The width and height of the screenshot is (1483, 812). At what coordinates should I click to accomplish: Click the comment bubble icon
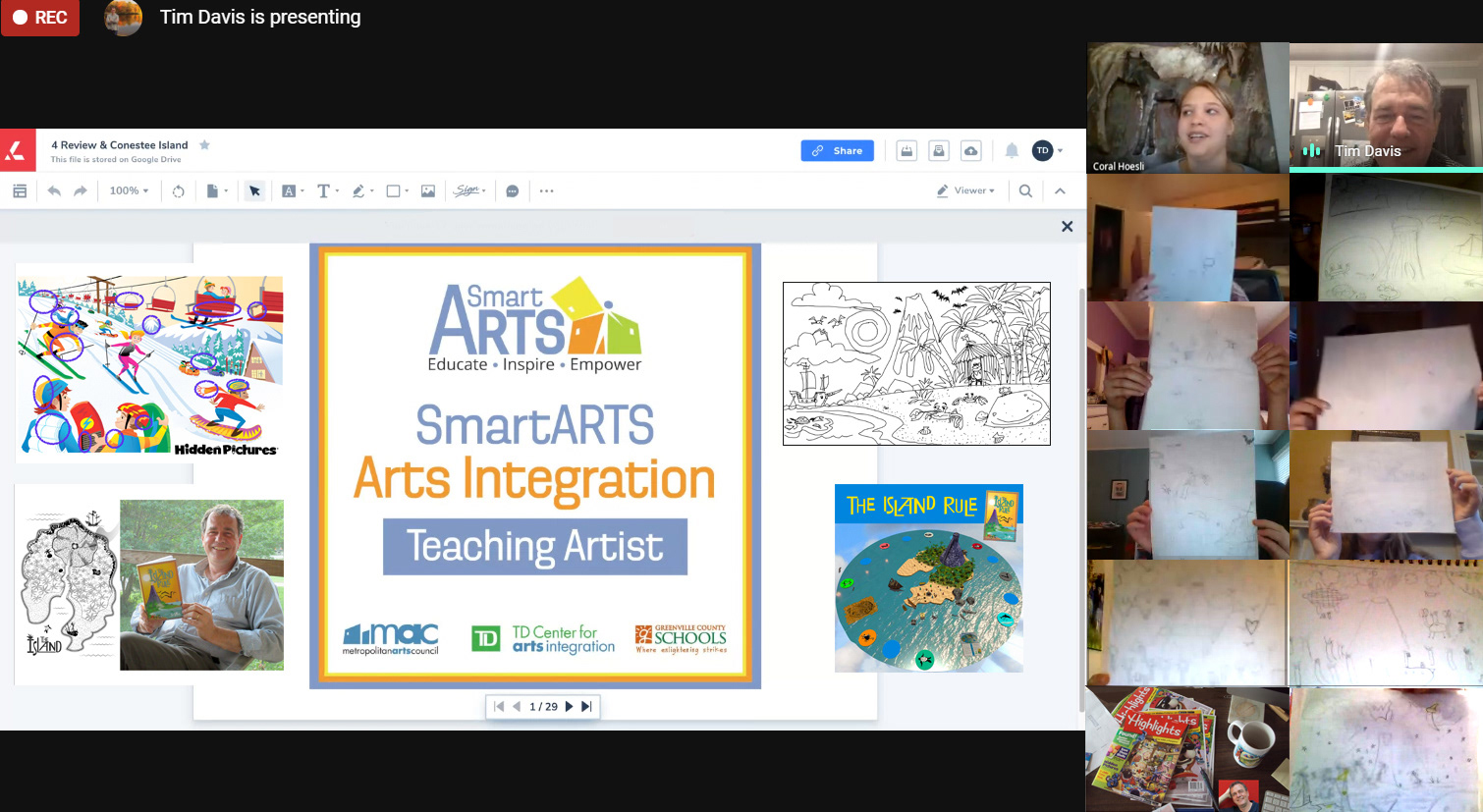pyautogui.click(x=512, y=190)
